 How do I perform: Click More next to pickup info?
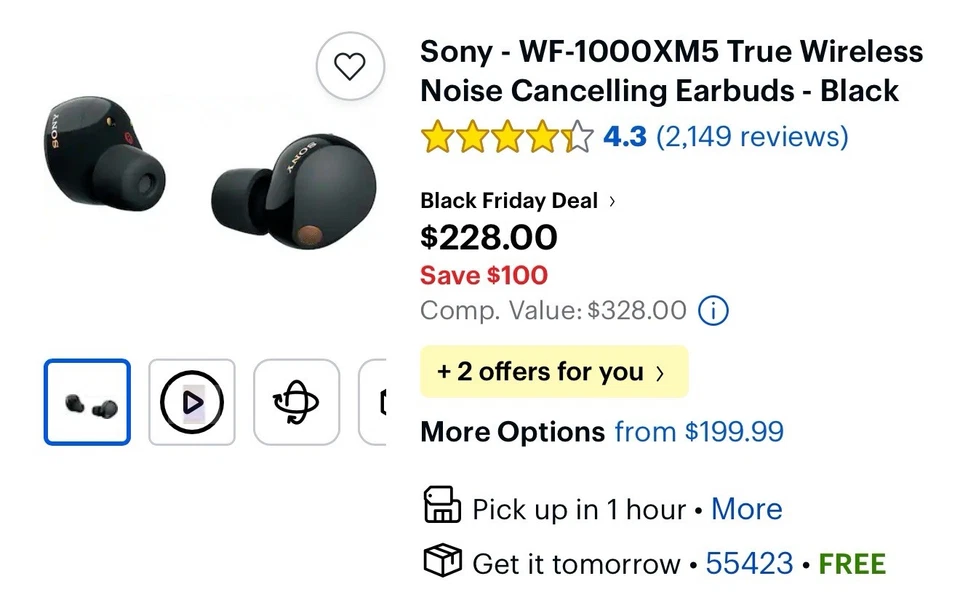point(747,509)
